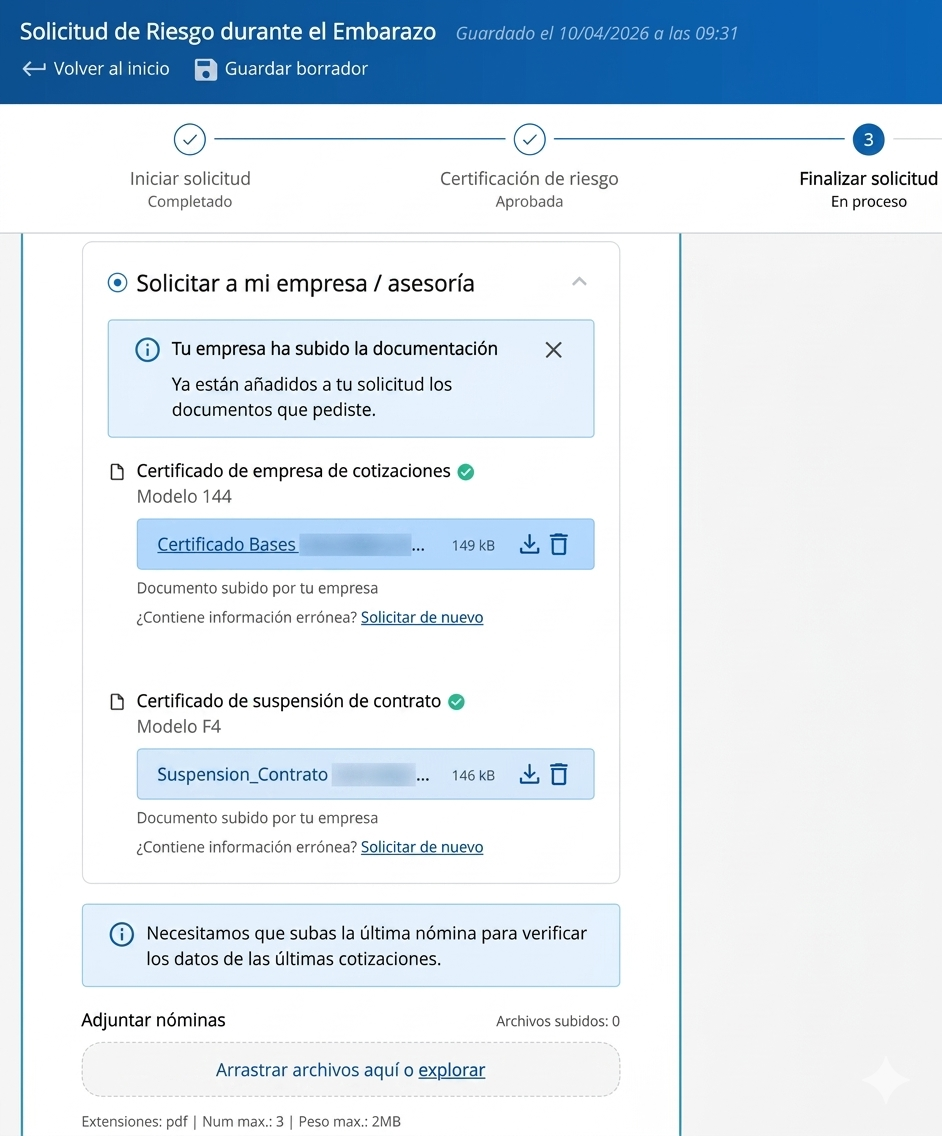Click the save draft floppy disk icon
The width and height of the screenshot is (942, 1136).
206,69
